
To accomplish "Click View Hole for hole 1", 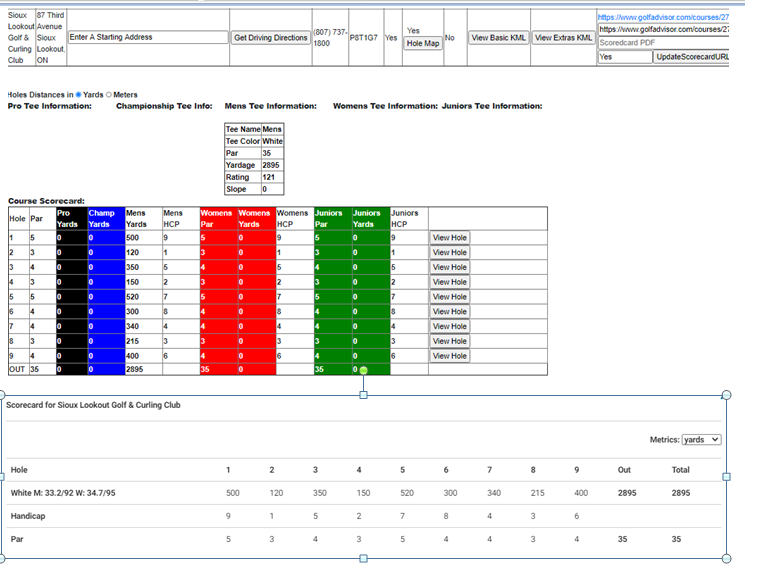I will tap(450, 238).
